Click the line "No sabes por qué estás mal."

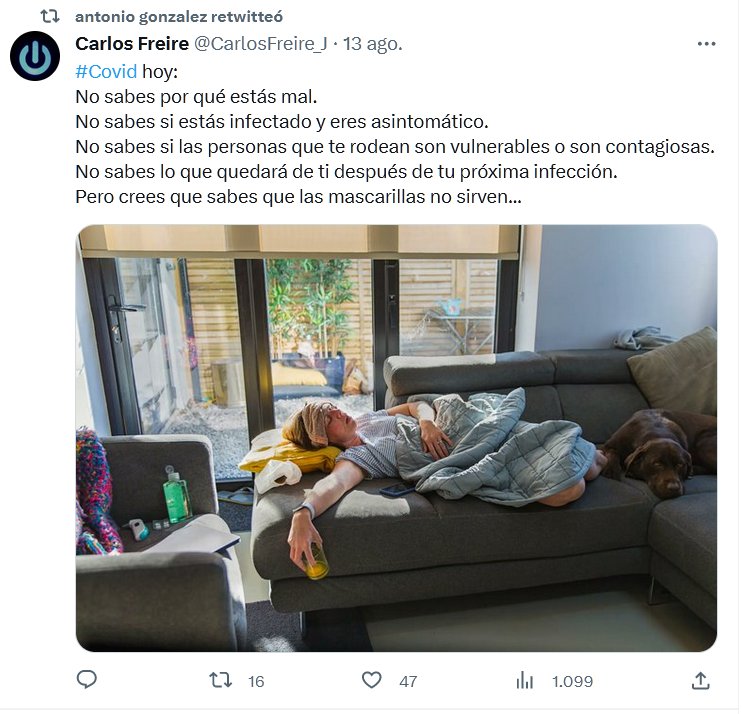pos(196,97)
